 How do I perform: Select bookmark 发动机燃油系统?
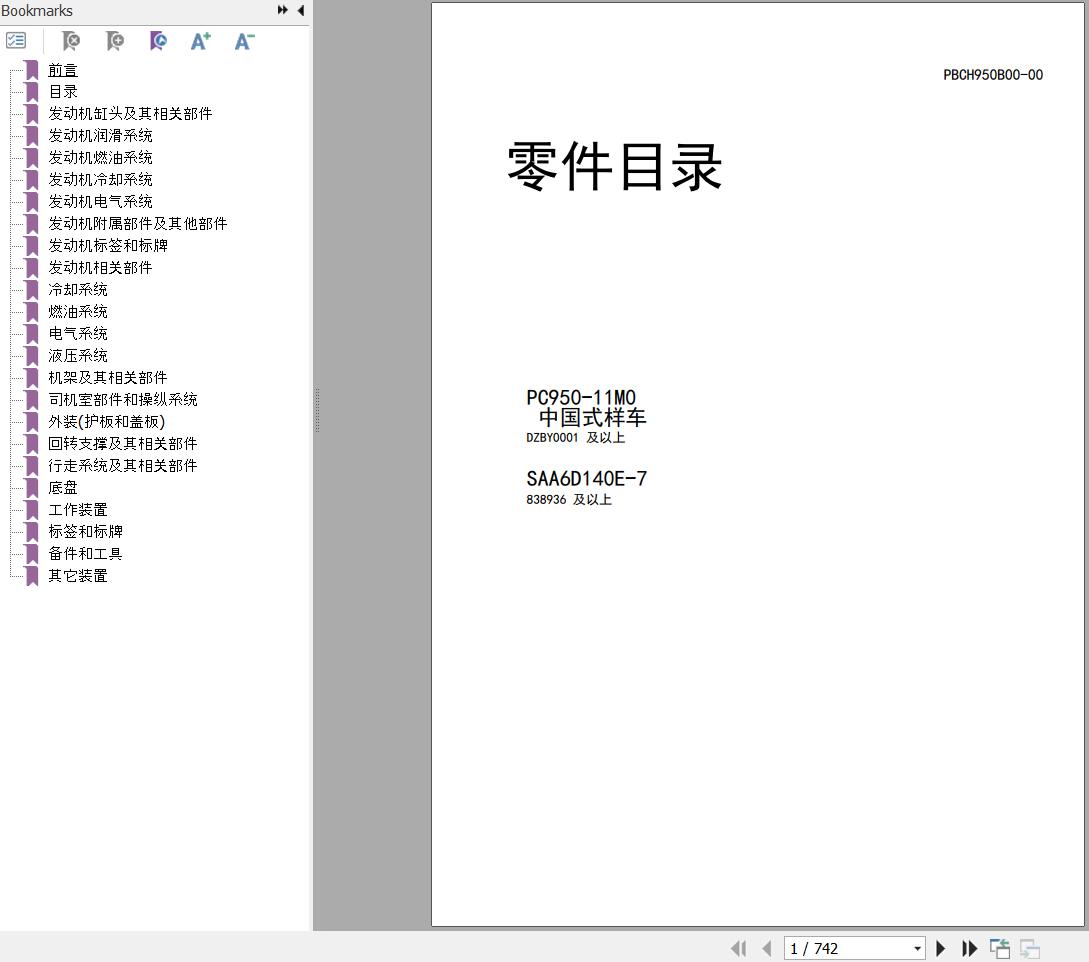click(100, 158)
